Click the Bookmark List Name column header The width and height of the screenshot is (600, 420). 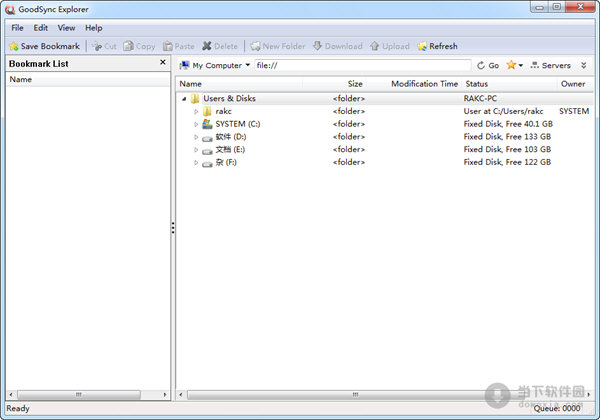pyautogui.click(x=88, y=80)
